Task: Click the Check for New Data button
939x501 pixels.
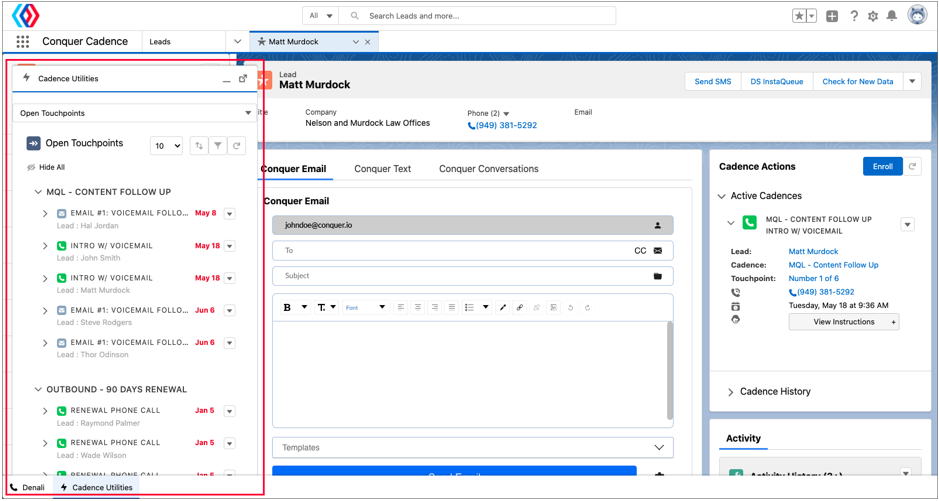Action: tap(858, 81)
